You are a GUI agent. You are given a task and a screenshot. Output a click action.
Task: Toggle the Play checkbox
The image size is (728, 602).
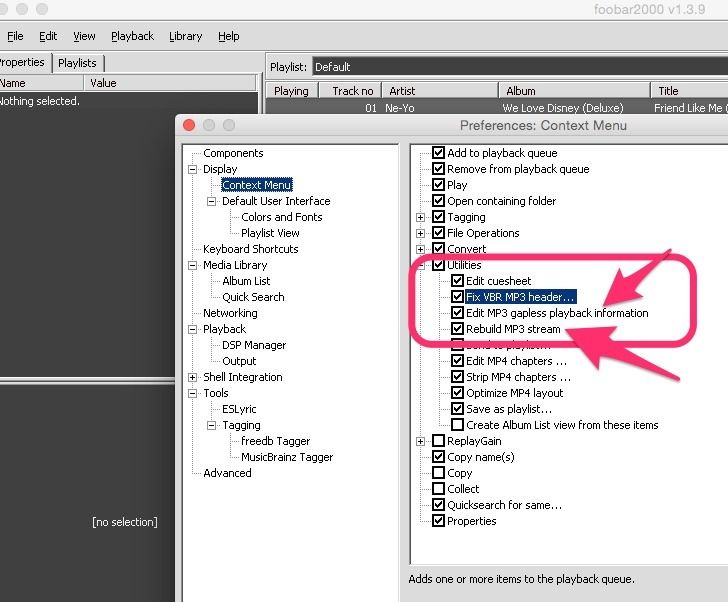pyautogui.click(x=438, y=185)
